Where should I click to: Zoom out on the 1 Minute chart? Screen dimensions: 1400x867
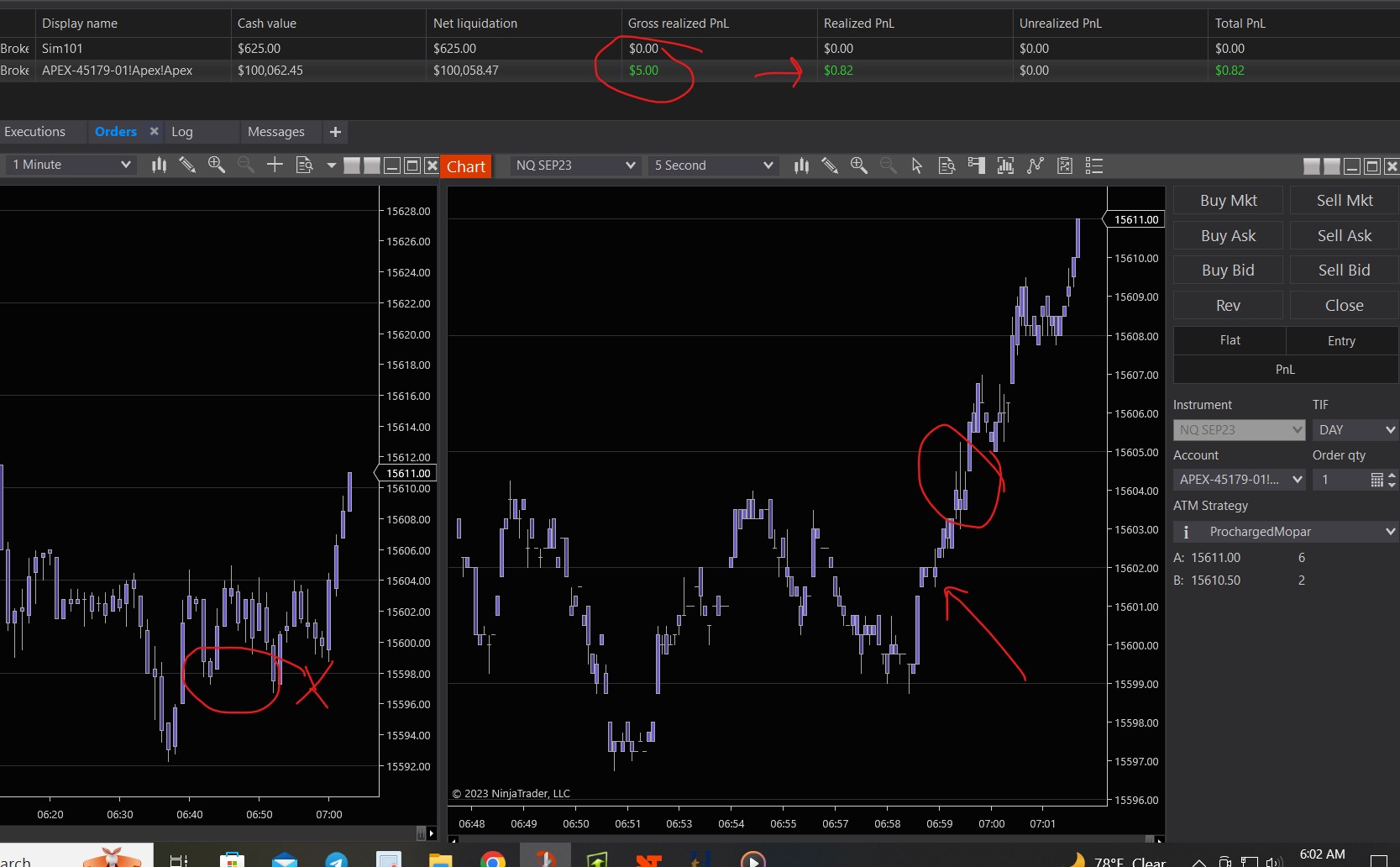(245, 165)
